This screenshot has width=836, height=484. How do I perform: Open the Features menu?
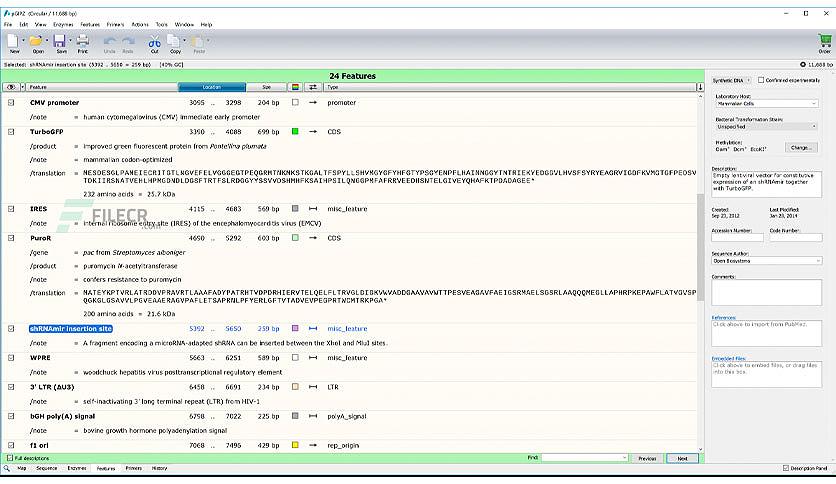[x=90, y=25]
